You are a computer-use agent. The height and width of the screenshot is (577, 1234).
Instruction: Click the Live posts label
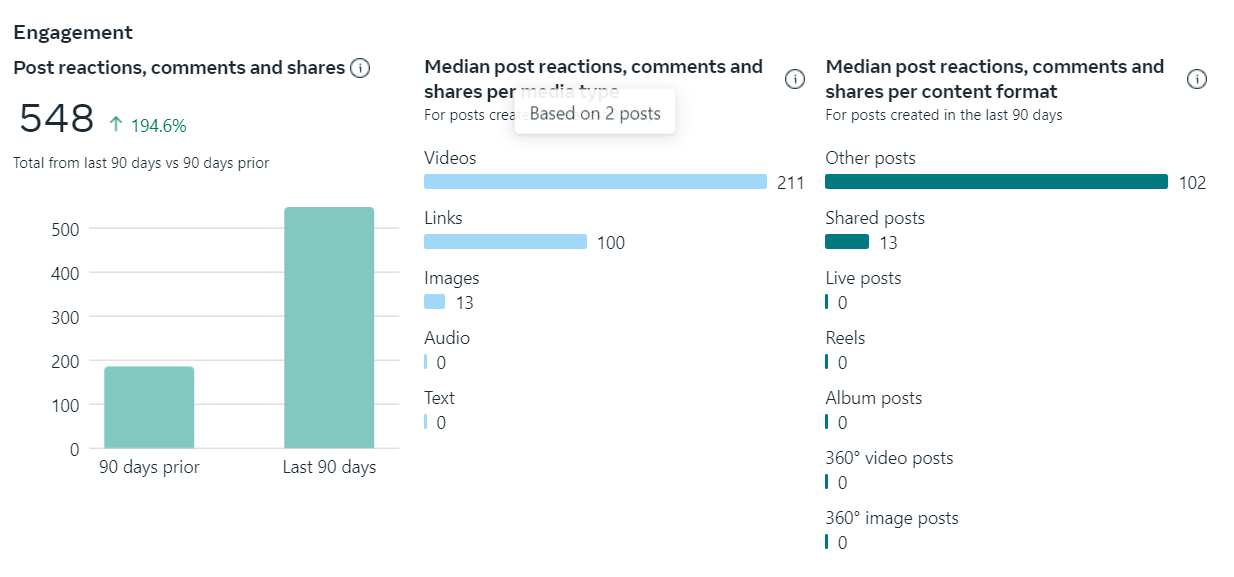(863, 278)
